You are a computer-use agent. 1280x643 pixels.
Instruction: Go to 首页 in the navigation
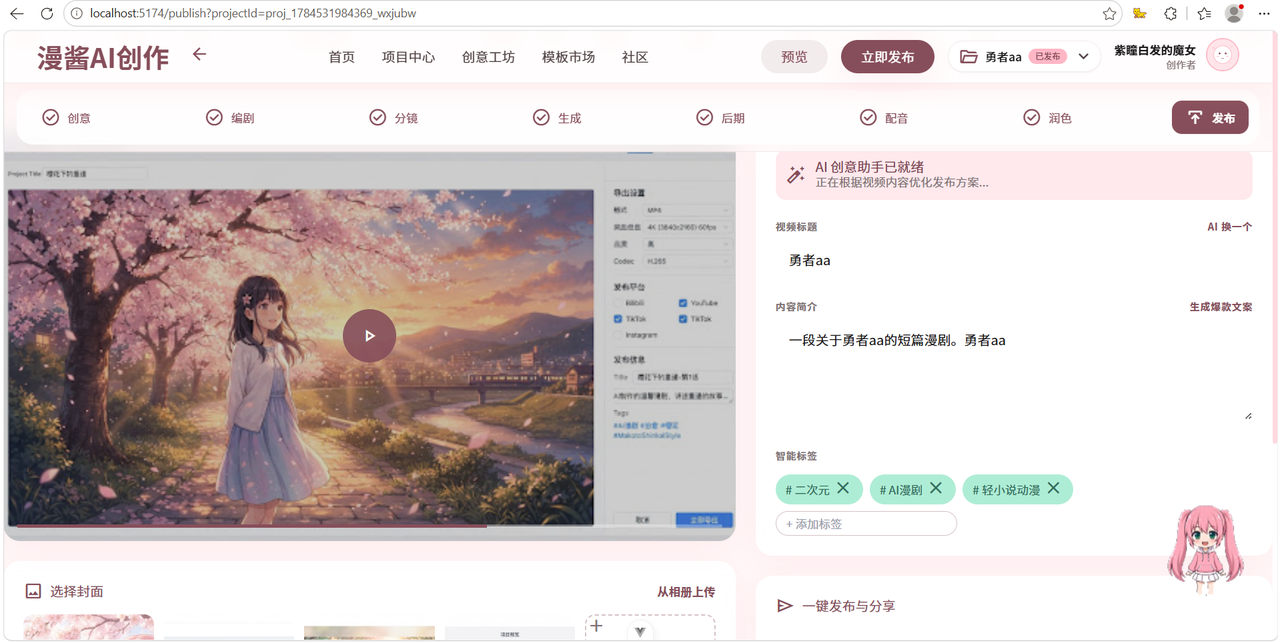click(x=342, y=57)
